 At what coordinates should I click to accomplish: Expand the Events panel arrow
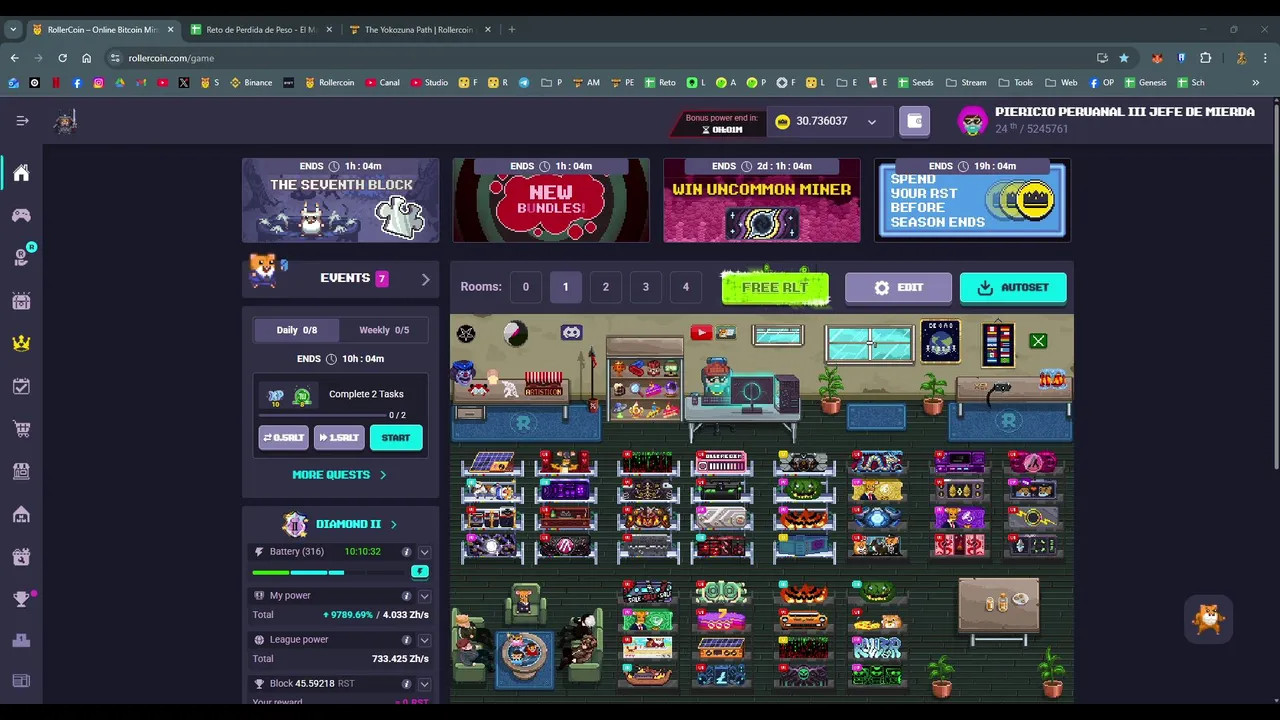425,279
